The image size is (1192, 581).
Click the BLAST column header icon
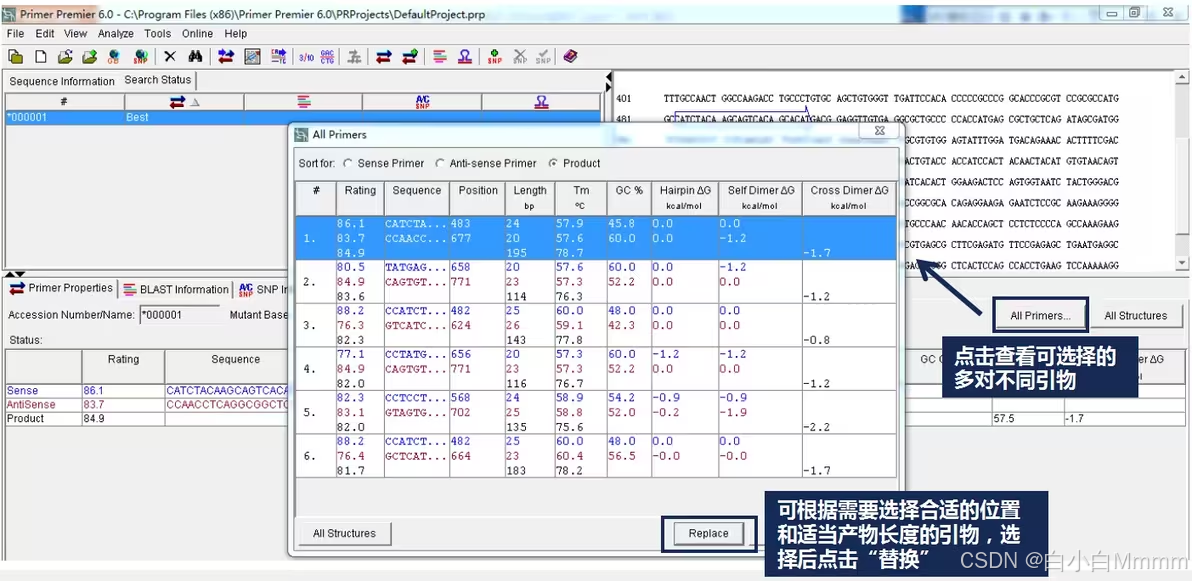(303, 102)
